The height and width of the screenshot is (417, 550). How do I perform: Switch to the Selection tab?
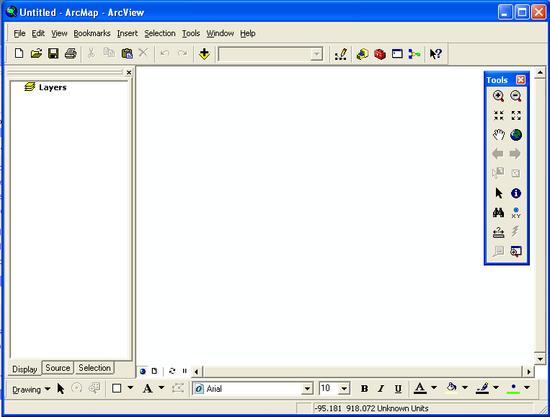(94, 368)
